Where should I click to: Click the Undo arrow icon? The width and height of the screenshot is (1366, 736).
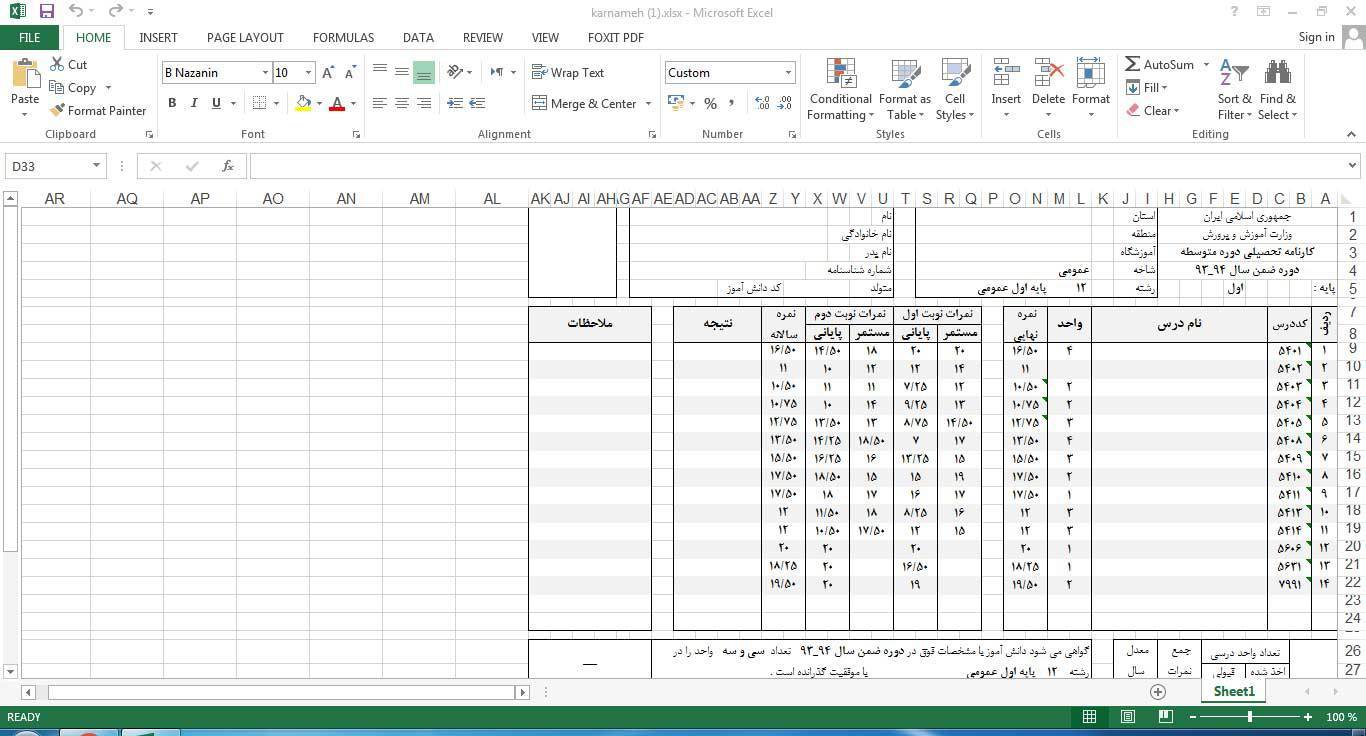point(77,12)
